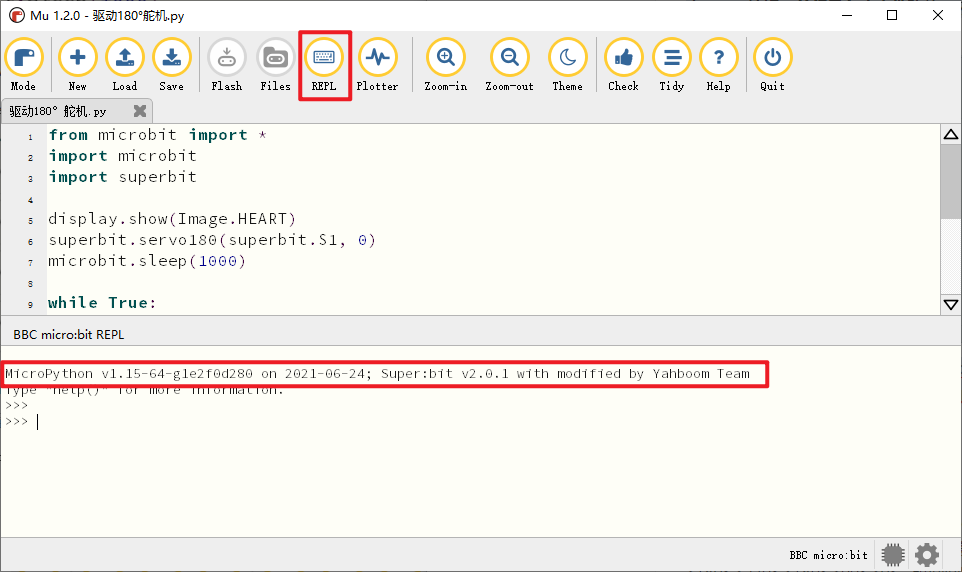Click the MicroPython version banner text
Image resolution: width=962 pixels, height=572 pixels.
[377, 374]
